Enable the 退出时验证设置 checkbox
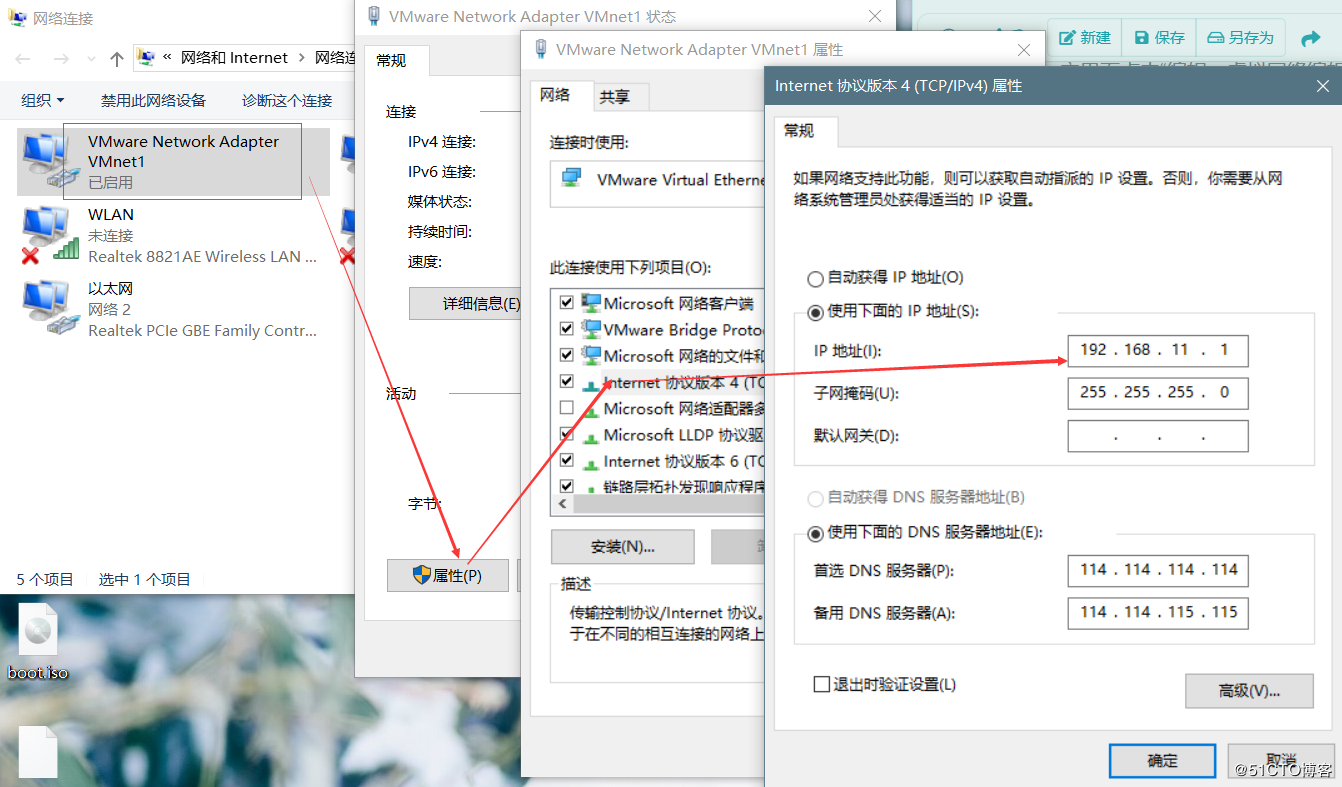 coord(822,685)
